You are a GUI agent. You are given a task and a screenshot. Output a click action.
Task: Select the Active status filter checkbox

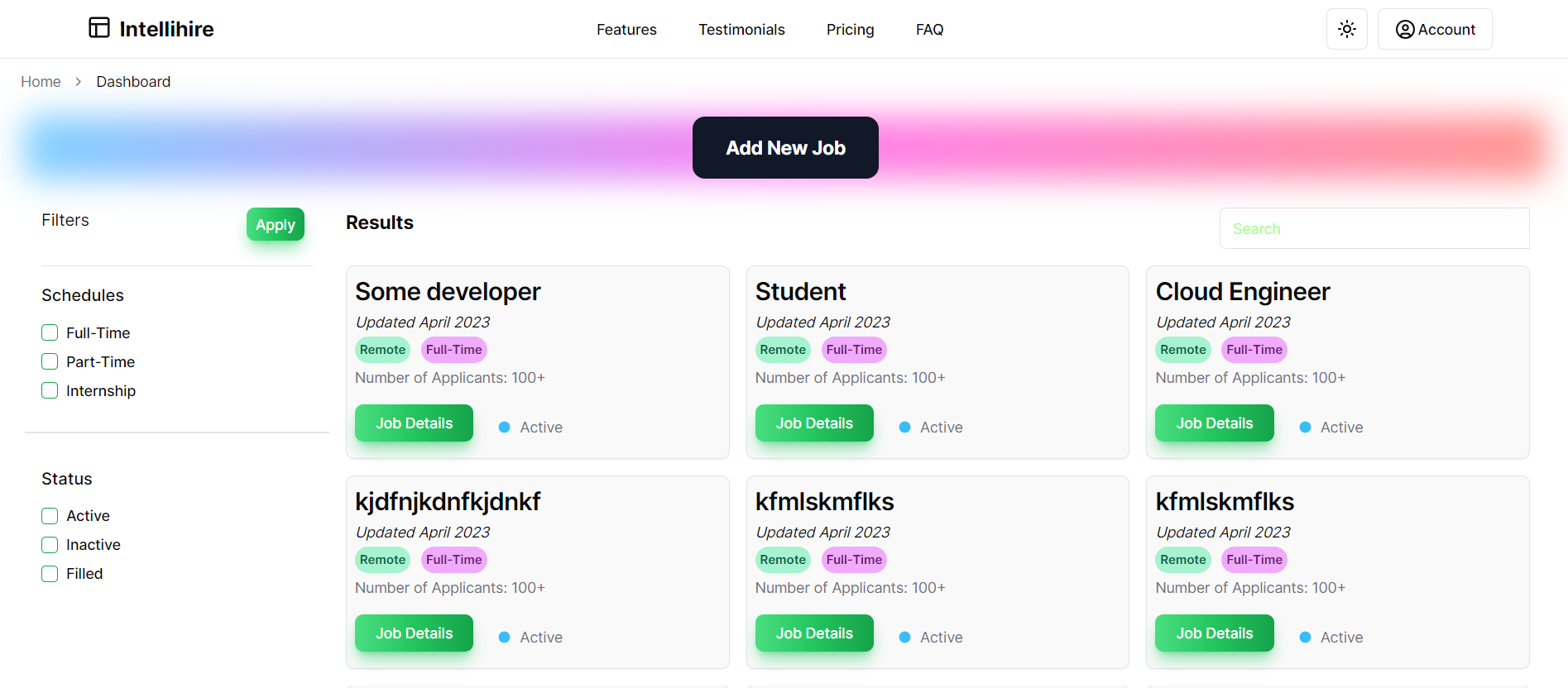point(50,516)
